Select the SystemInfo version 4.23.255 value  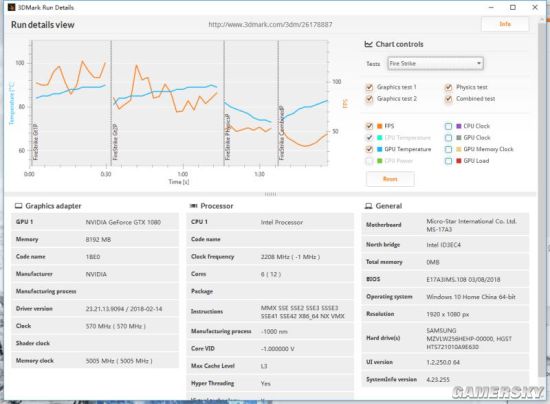[438, 379]
